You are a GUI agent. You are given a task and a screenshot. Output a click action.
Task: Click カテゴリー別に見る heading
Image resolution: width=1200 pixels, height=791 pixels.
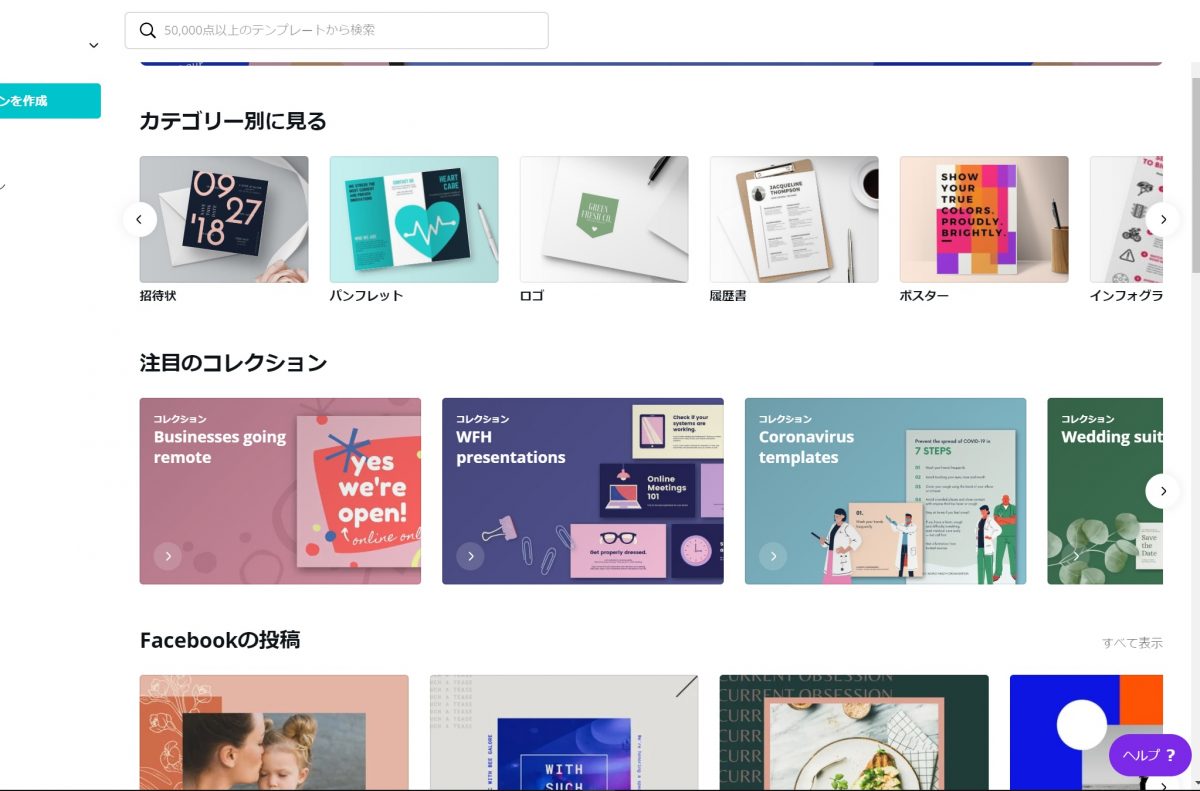[233, 122]
